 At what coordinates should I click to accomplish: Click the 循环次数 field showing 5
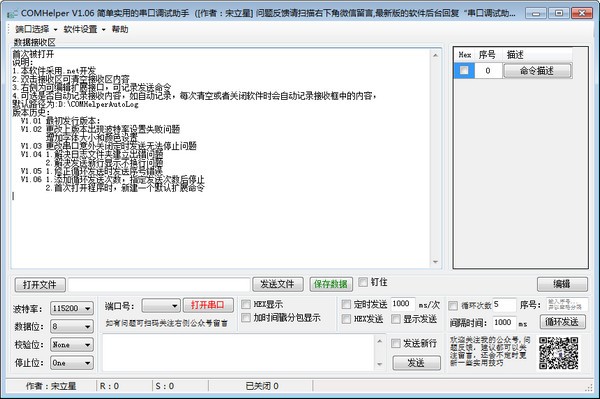(x=504, y=305)
